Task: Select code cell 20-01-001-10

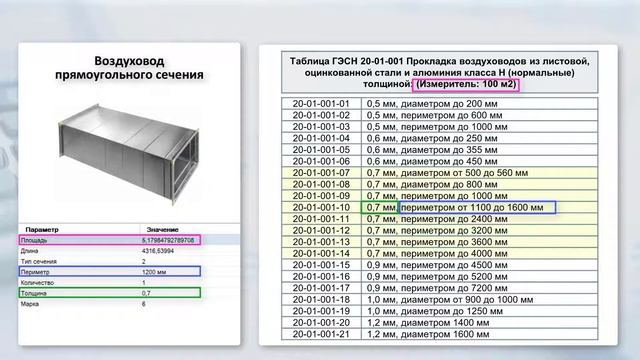Action: tap(321, 207)
